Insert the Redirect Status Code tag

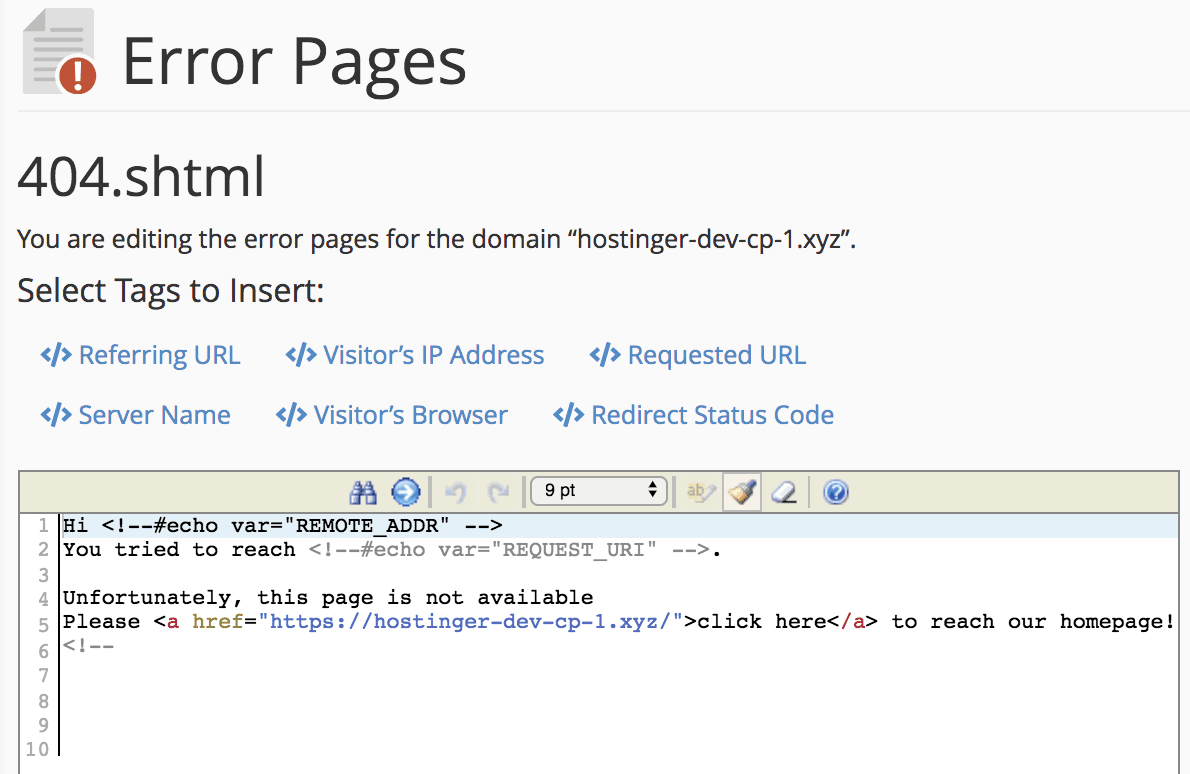(712, 415)
